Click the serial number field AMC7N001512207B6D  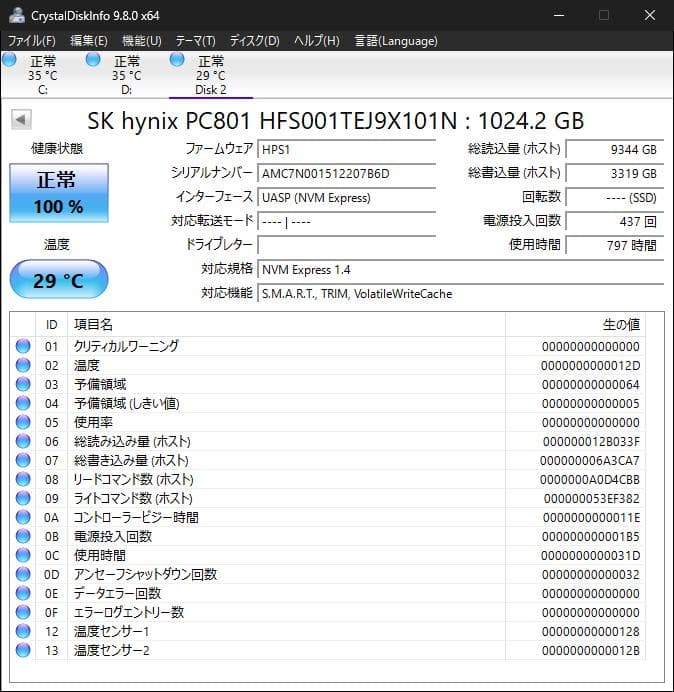coord(346,173)
